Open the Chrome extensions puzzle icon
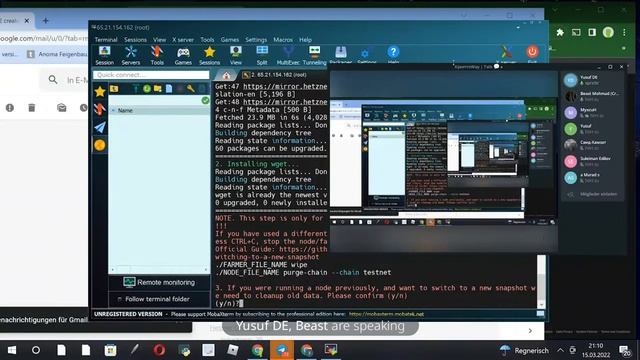The width and height of the screenshot is (640, 360). tap(560, 32)
